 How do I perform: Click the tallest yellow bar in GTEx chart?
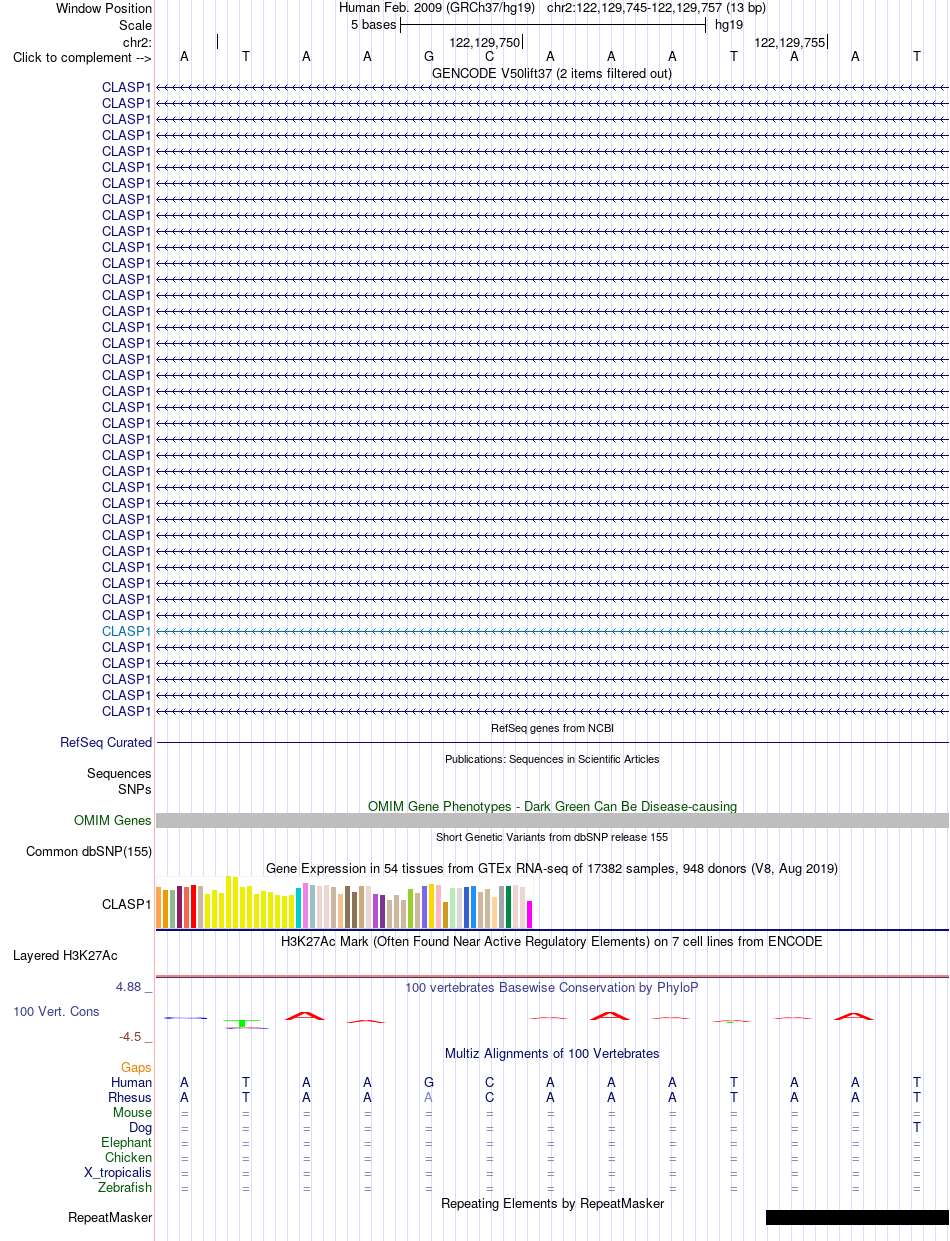pyautogui.click(x=230, y=902)
